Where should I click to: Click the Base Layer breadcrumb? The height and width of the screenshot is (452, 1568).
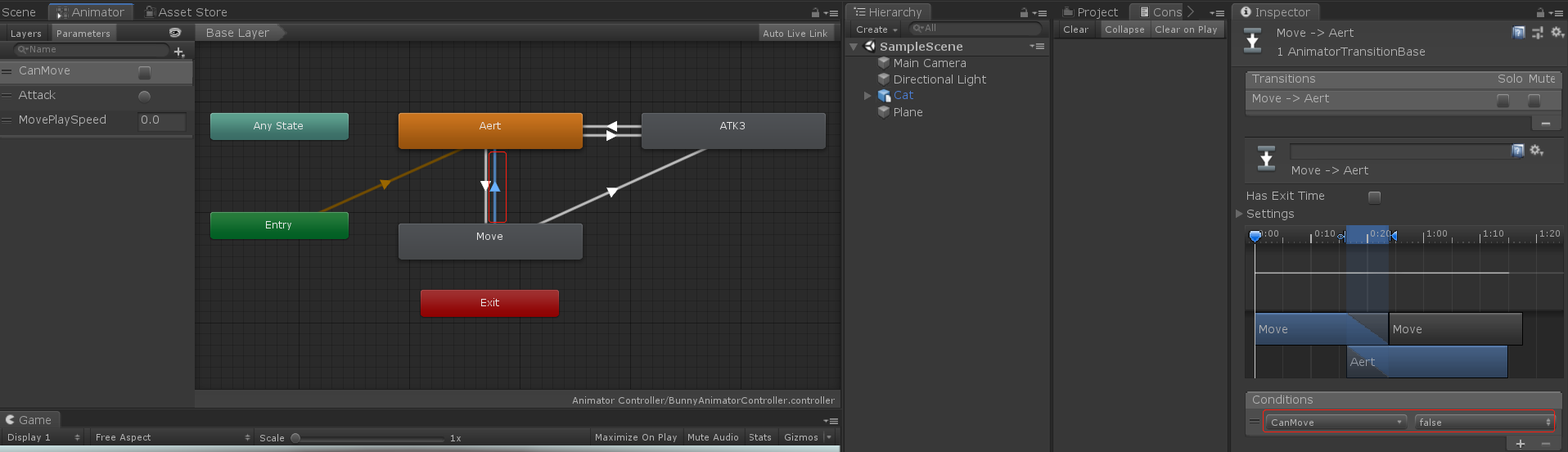239,33
